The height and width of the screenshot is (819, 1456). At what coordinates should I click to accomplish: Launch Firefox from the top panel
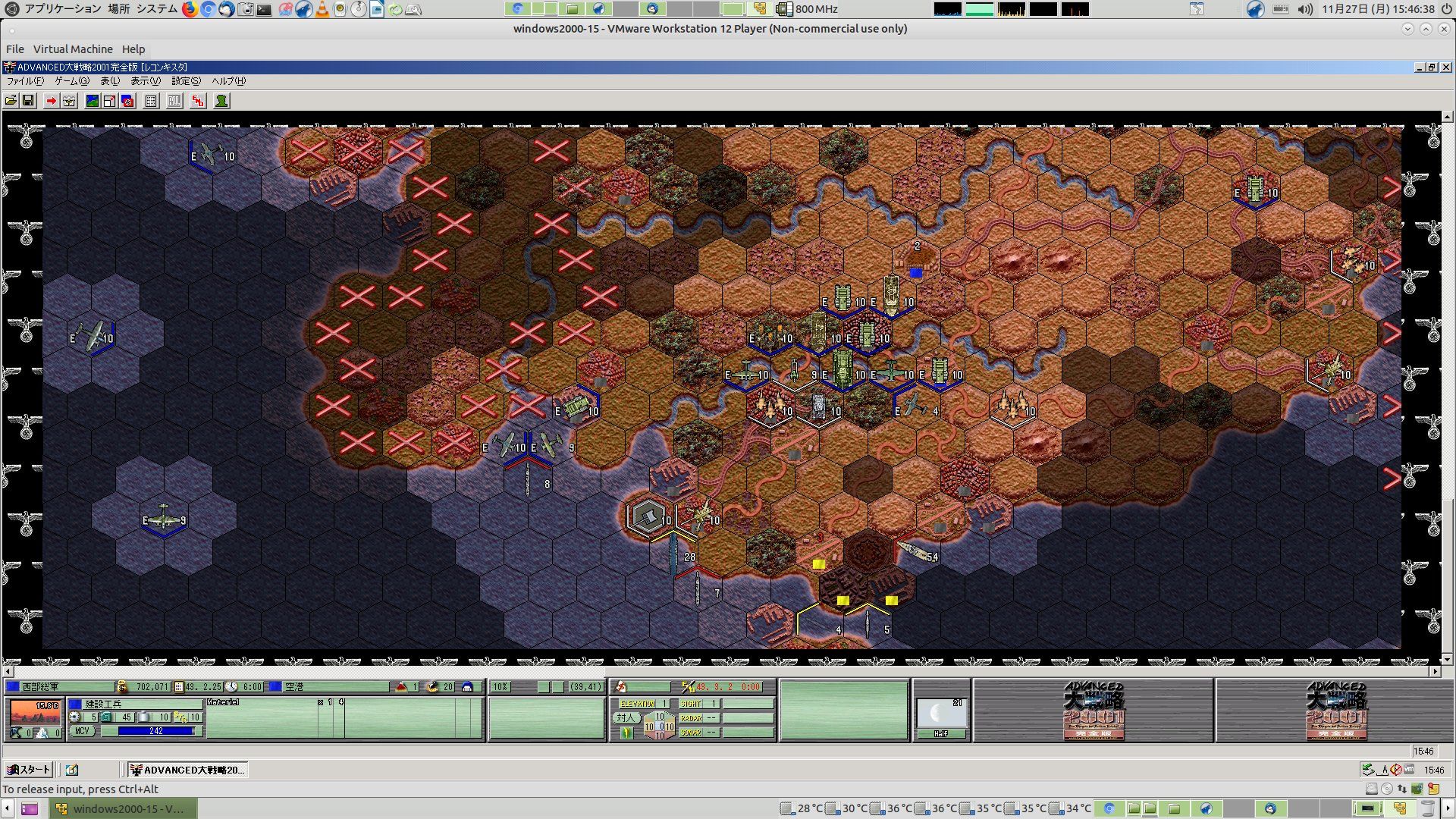coord(189,9)
